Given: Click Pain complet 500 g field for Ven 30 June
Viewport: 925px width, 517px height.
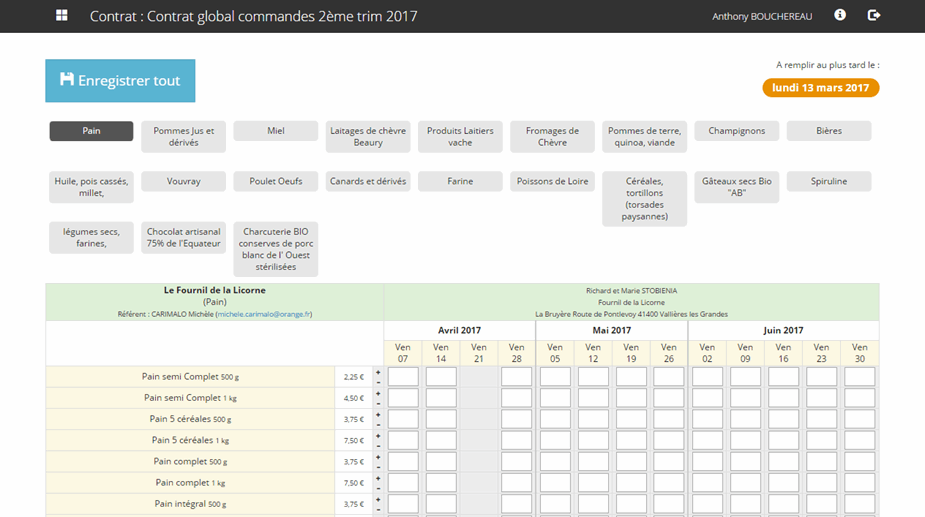Looking at the screenshot, I should (x=859, y=462).
